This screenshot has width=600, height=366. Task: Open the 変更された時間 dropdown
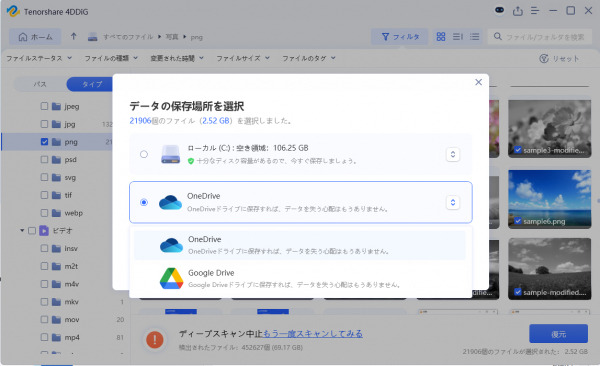pyautogui.click(x=177, y=58)
